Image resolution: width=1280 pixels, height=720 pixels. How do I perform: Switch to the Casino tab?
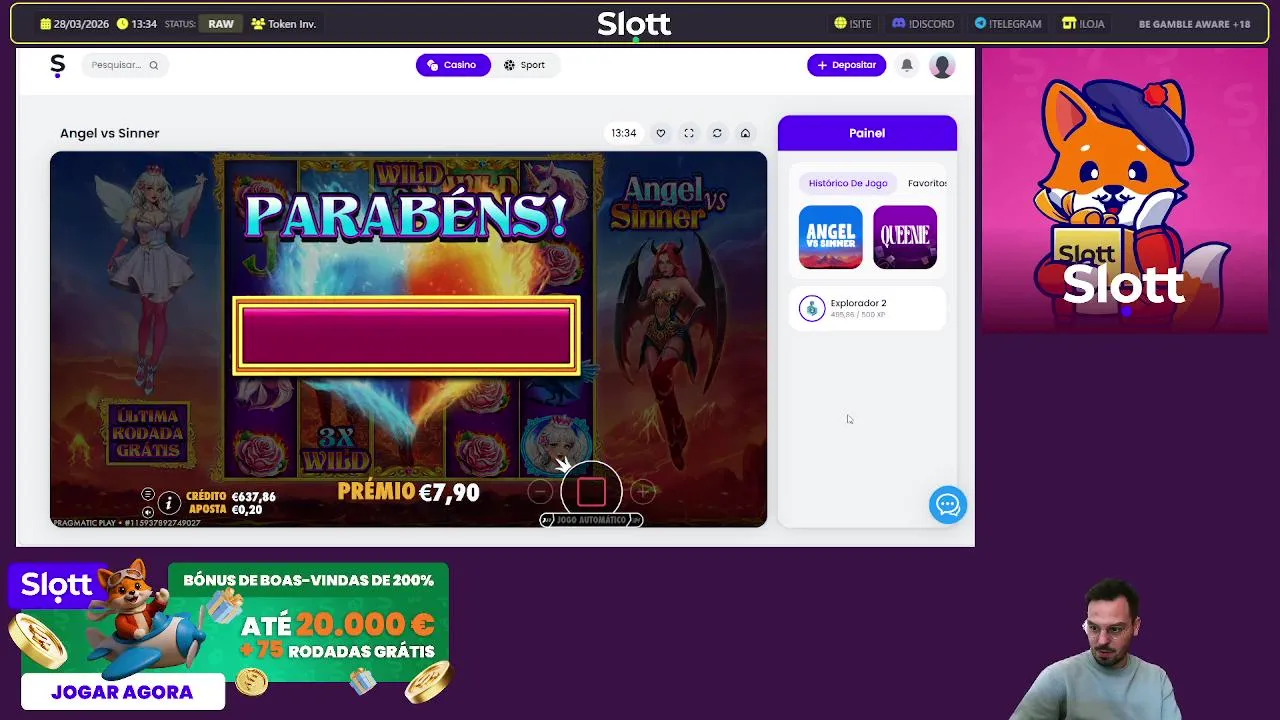pos(453,65)
